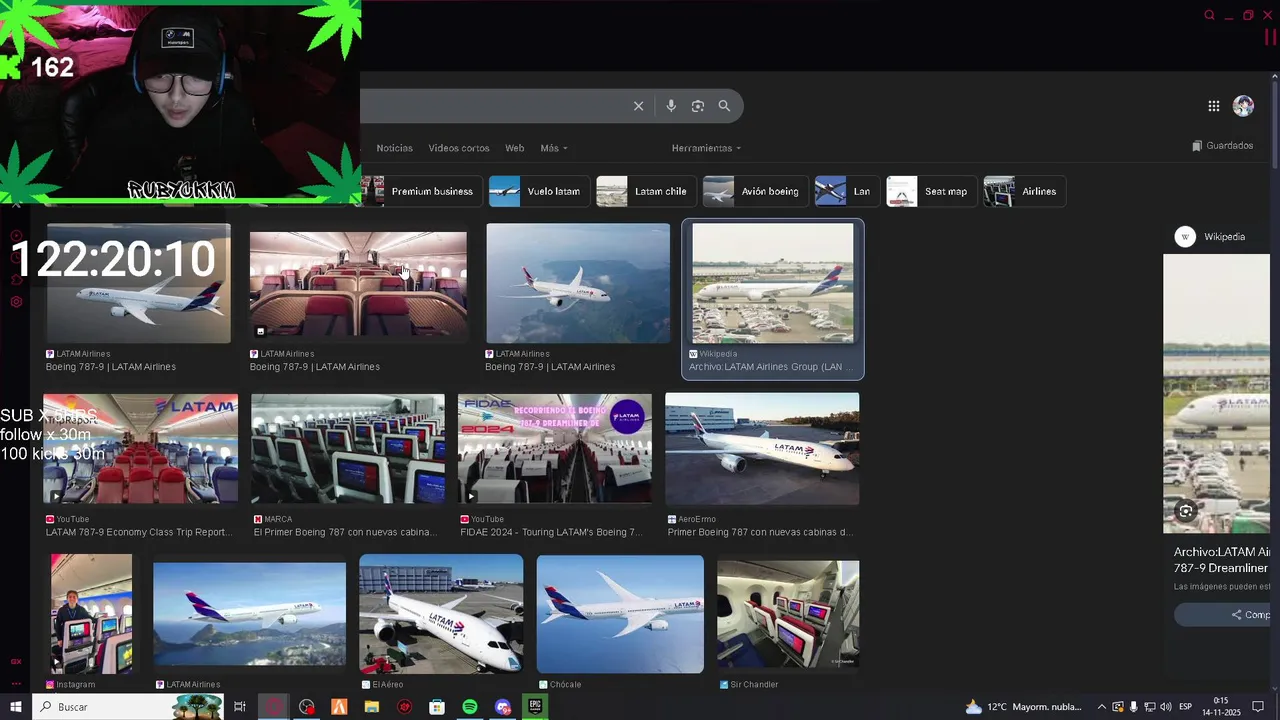
Task: Open the El Aéreo LATAM plane image
Action: pos(441,614)
